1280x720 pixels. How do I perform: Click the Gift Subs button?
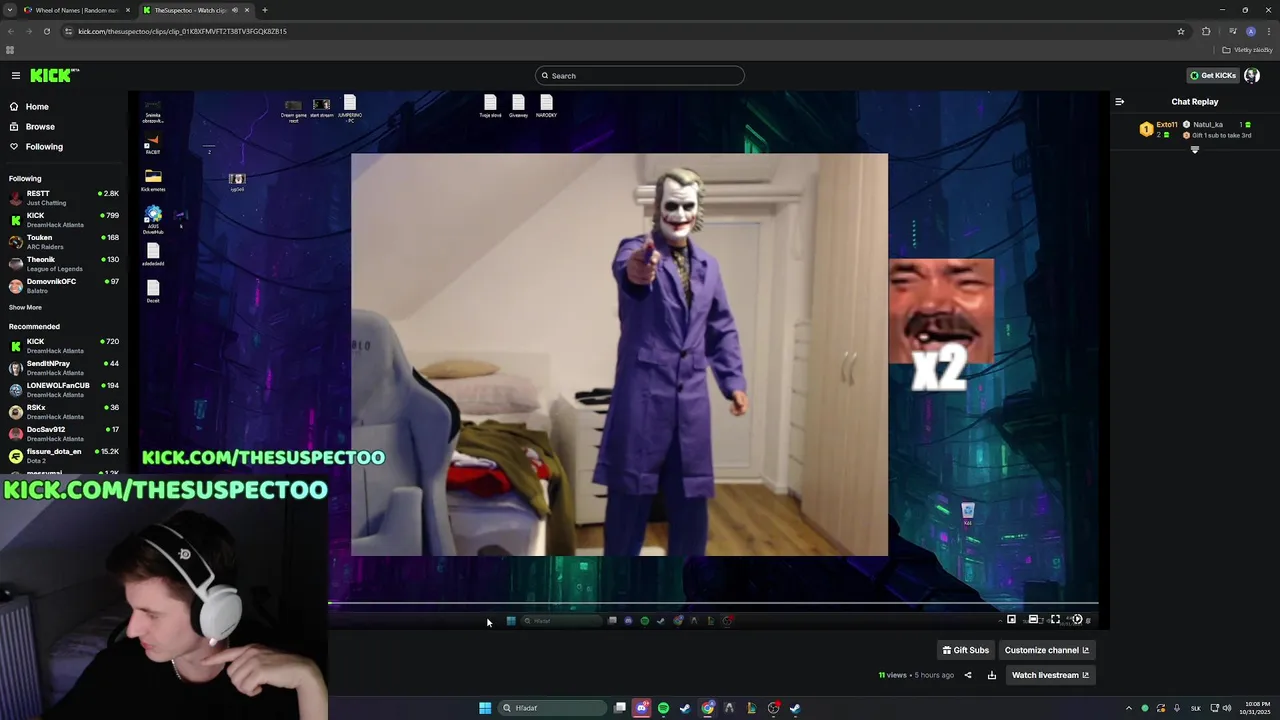tap(966, 650)
